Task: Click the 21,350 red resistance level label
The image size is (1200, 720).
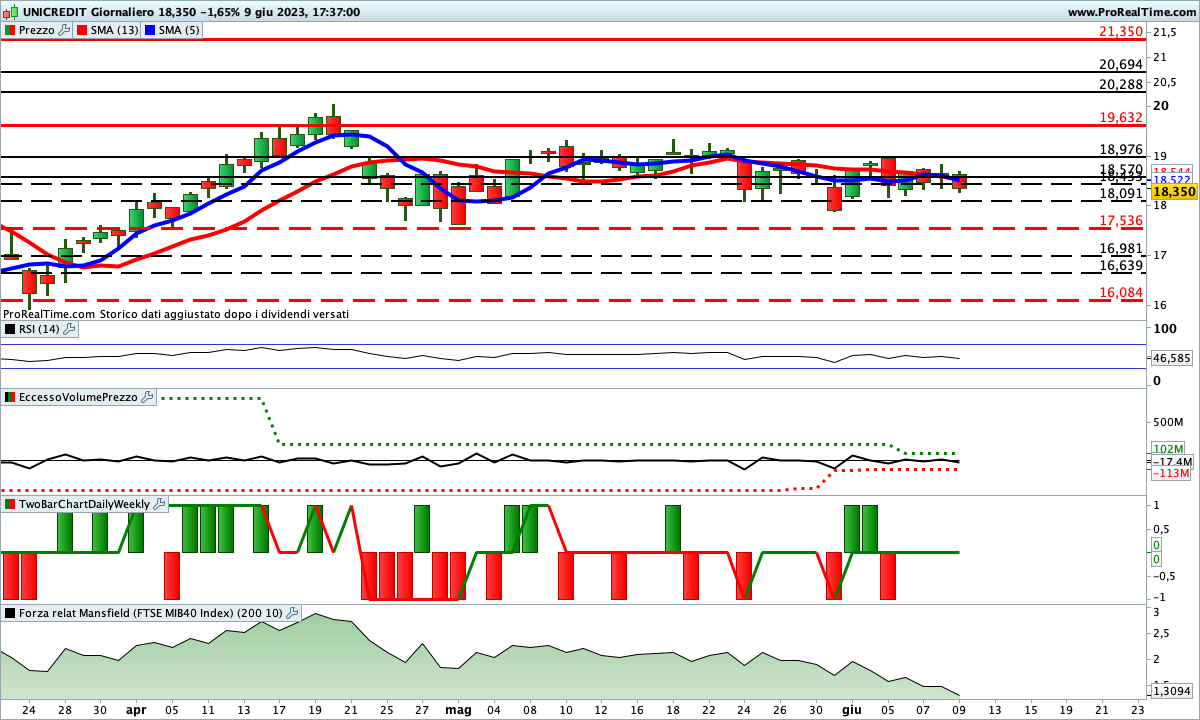Action: click(1120, 32)
